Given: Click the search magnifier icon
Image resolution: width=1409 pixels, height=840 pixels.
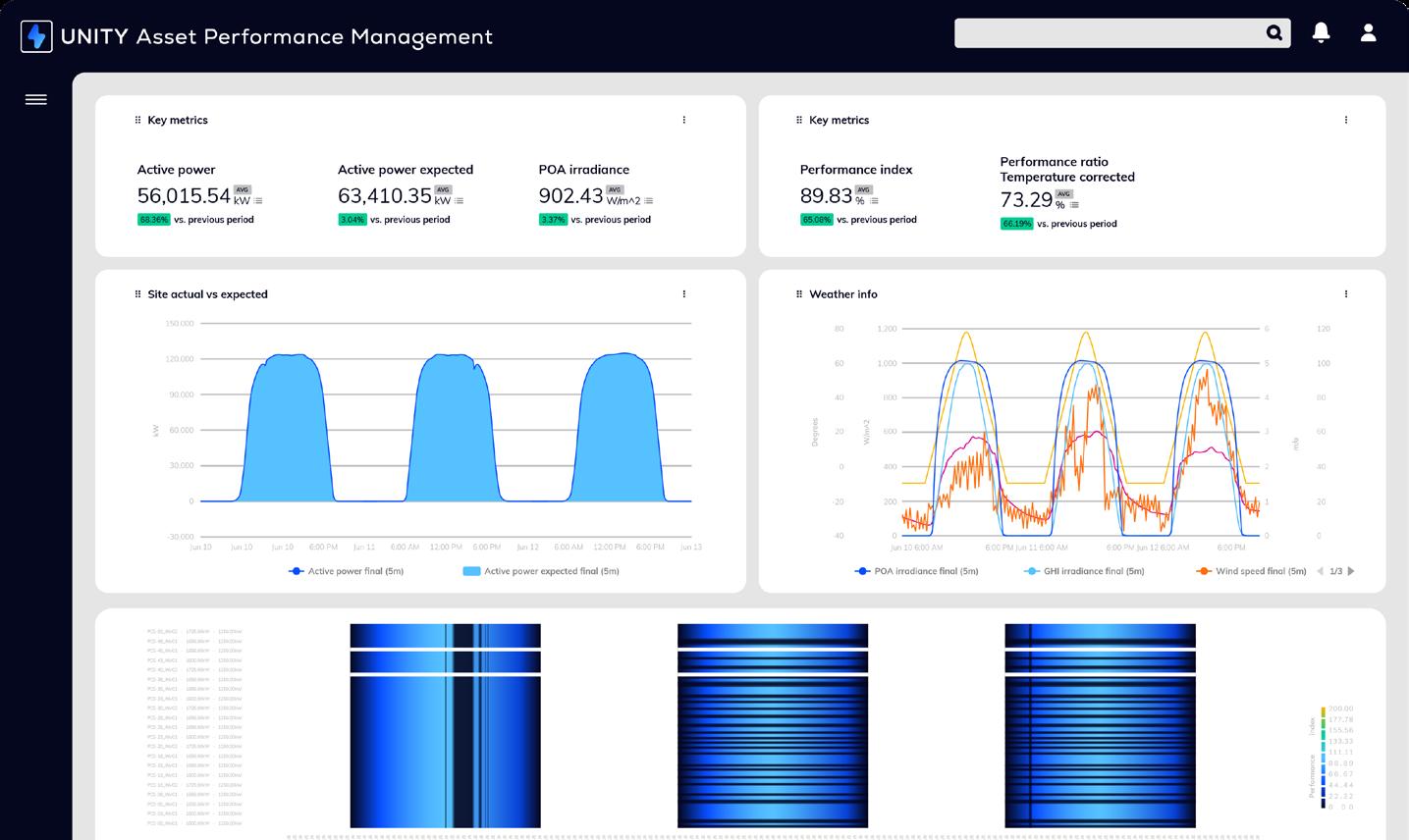Looking at the screenshot, I should click(x=1274, y=33).
